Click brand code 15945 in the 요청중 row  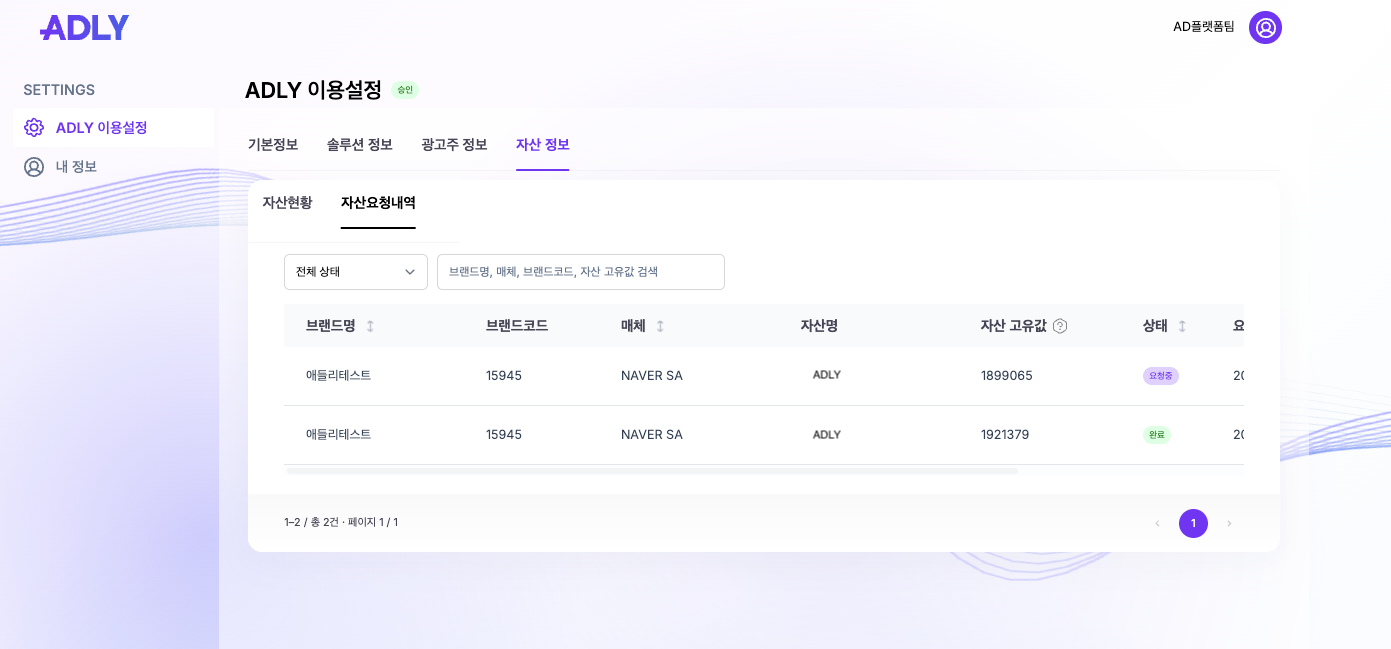pos(504,376)
